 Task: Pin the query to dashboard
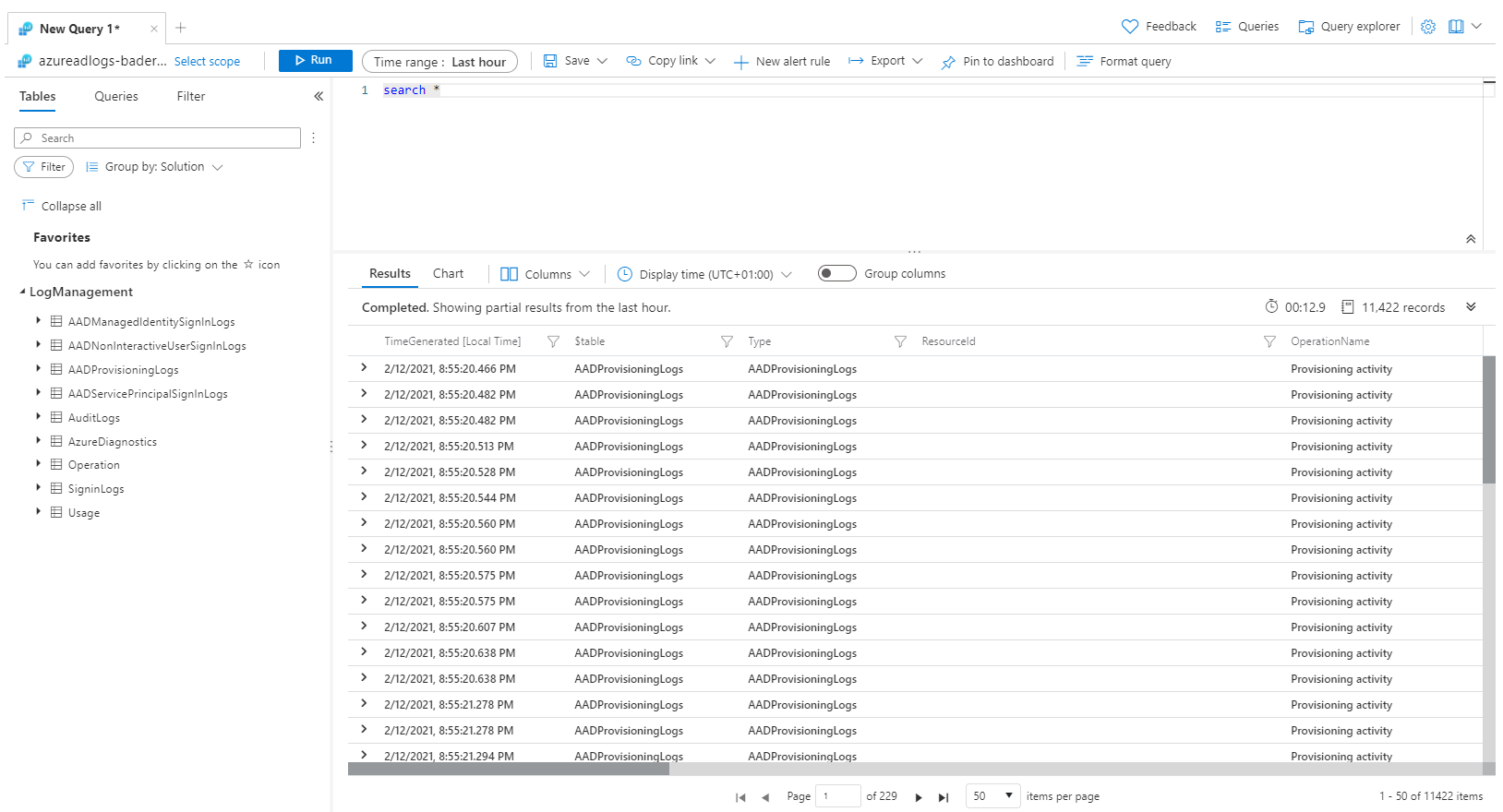pyautogui.click(x=997, y=62)
